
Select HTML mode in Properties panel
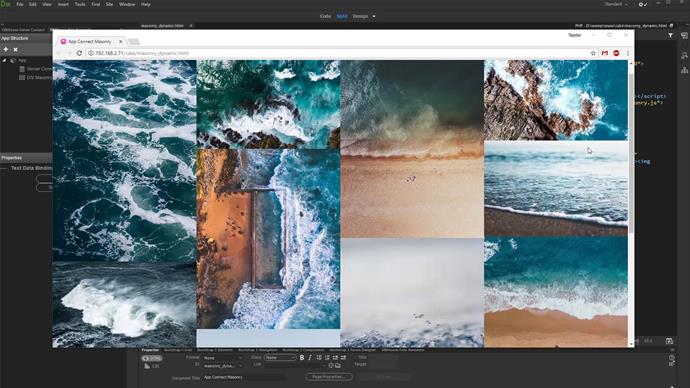coord(152,359)
